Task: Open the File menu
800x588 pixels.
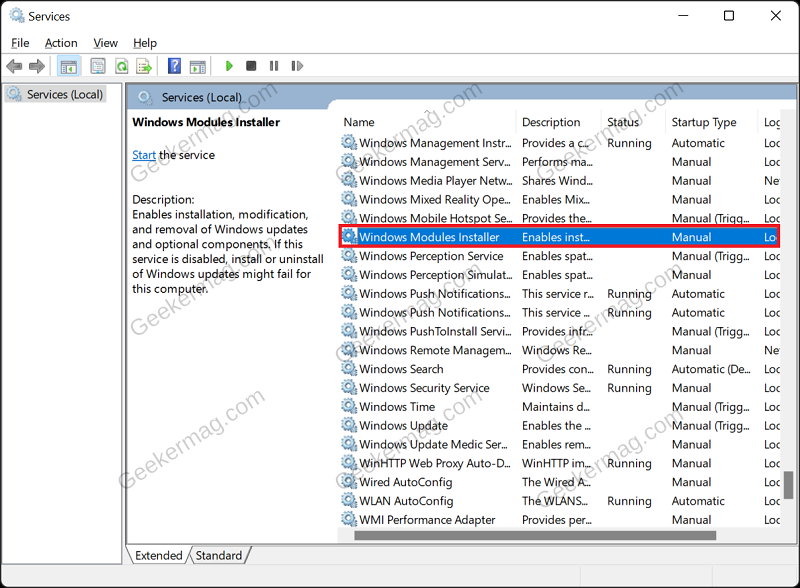Action: 20,43
